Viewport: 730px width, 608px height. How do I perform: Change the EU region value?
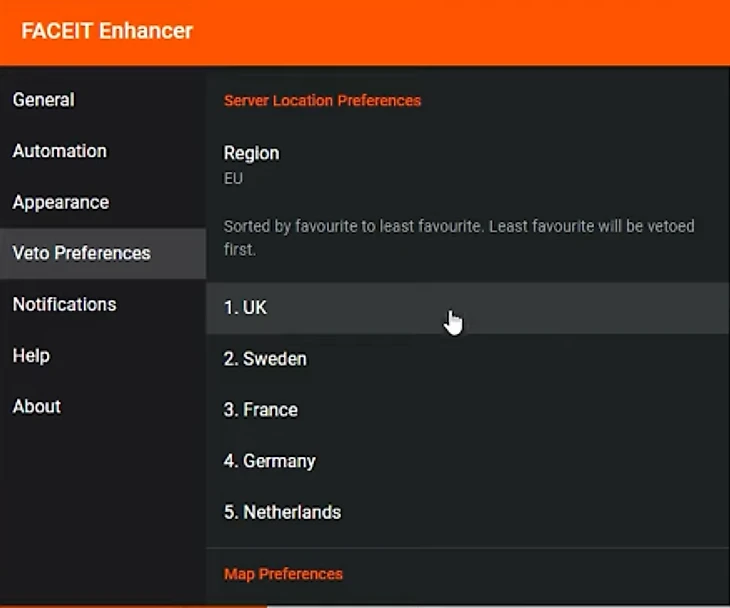[233, 178]
